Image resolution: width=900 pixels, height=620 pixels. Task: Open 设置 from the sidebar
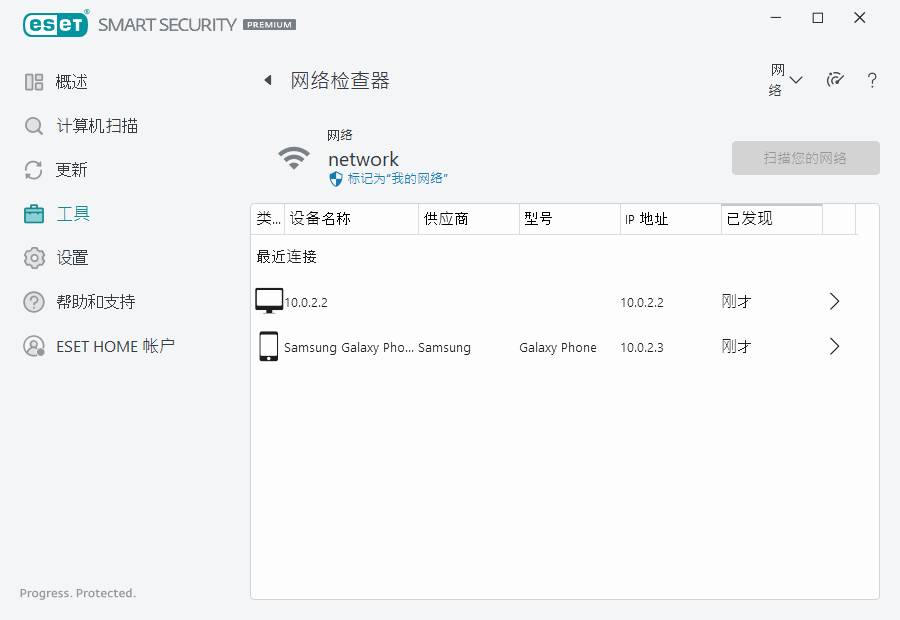click(x=72, y=258)
